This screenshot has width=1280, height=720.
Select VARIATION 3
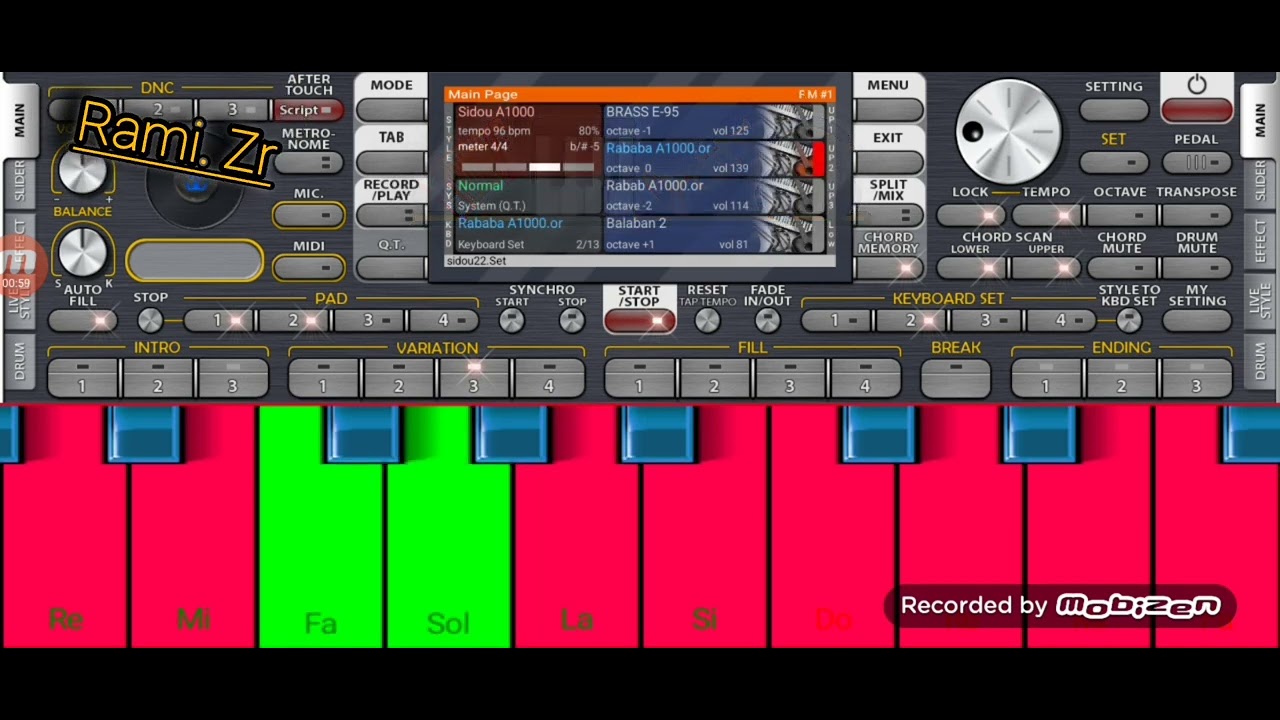[474, 379]
